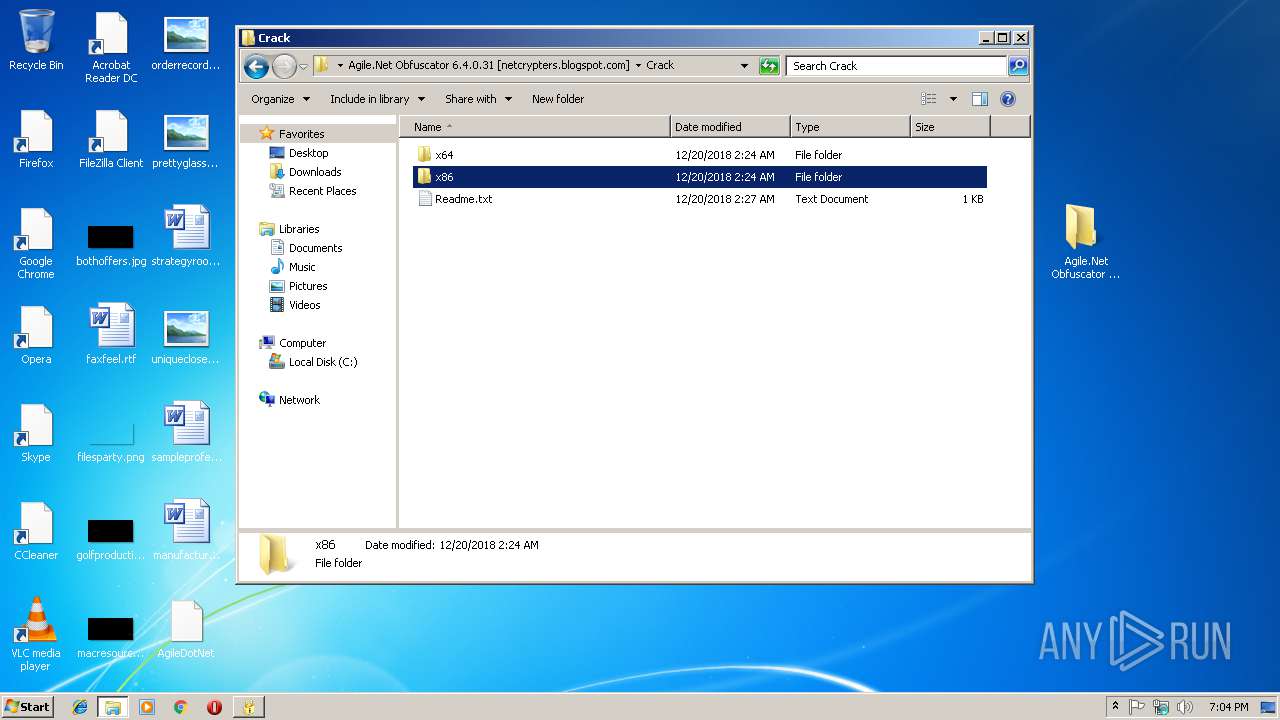Select Favorites in the navigation pane

pos(301,134)
